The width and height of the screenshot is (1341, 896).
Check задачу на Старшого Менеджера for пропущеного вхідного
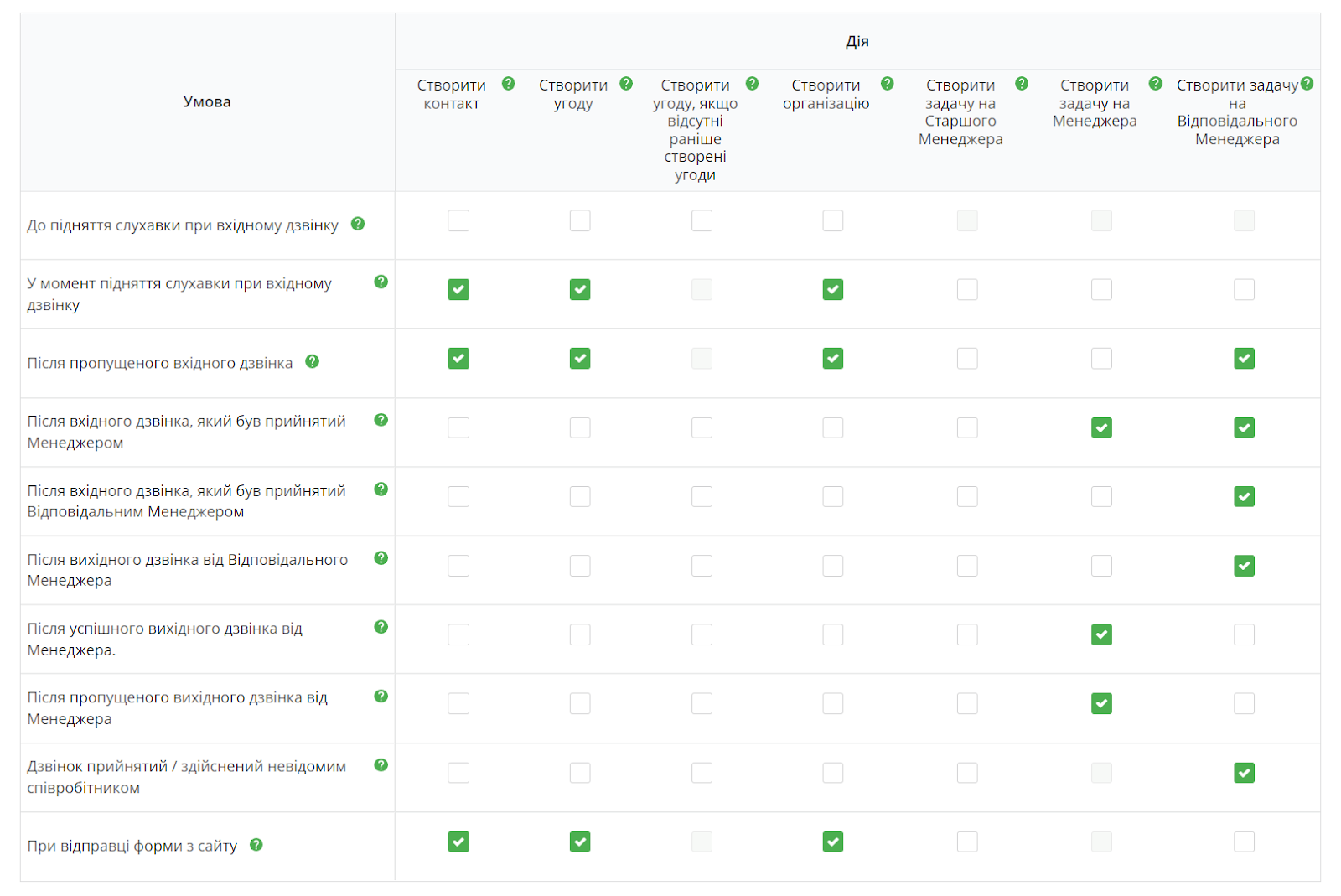967,359
